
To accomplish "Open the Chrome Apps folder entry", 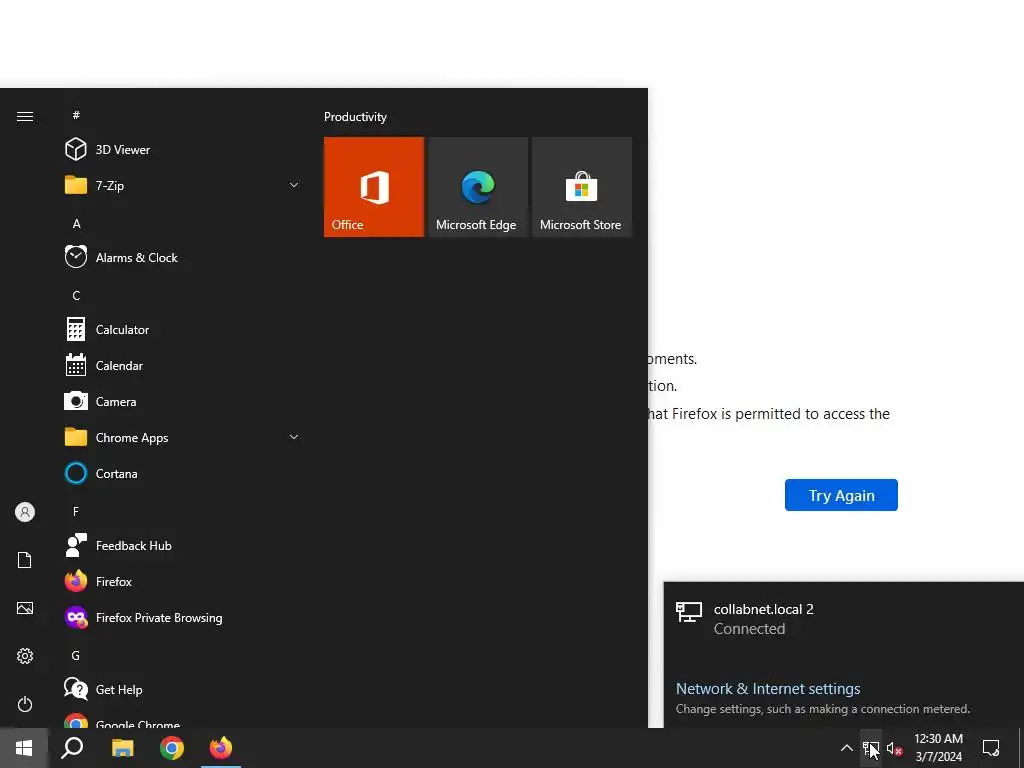I will point(182,438).
